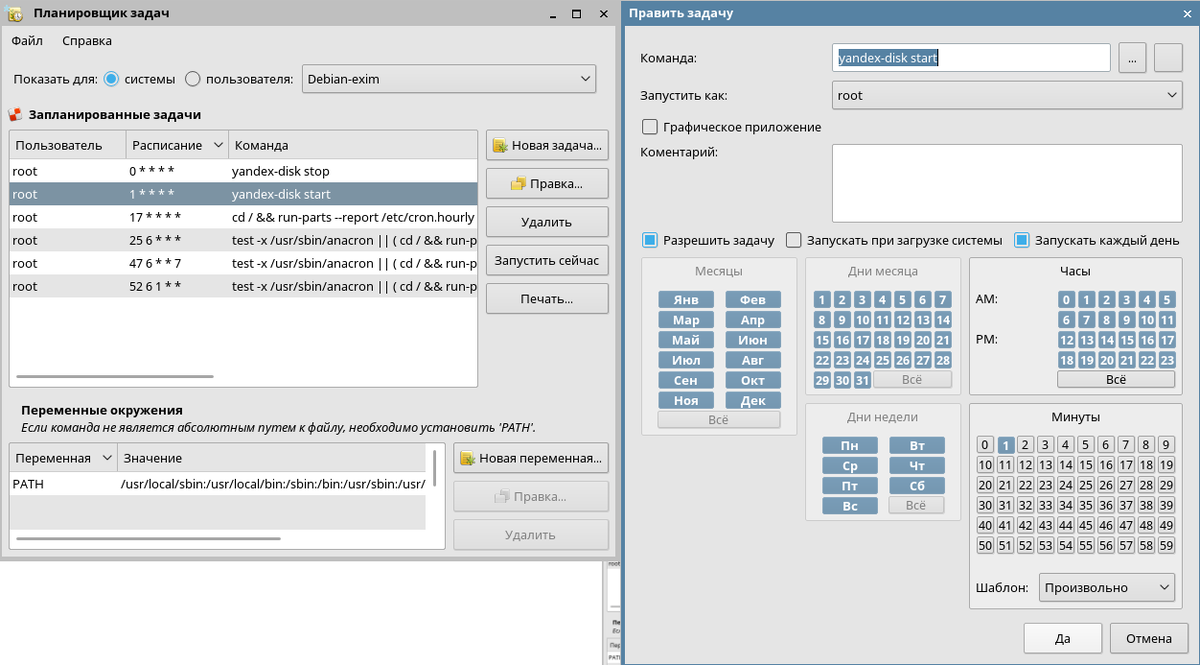
Task: Click the Значение column header
Action: pyautogui.click(x=270, y=458)
